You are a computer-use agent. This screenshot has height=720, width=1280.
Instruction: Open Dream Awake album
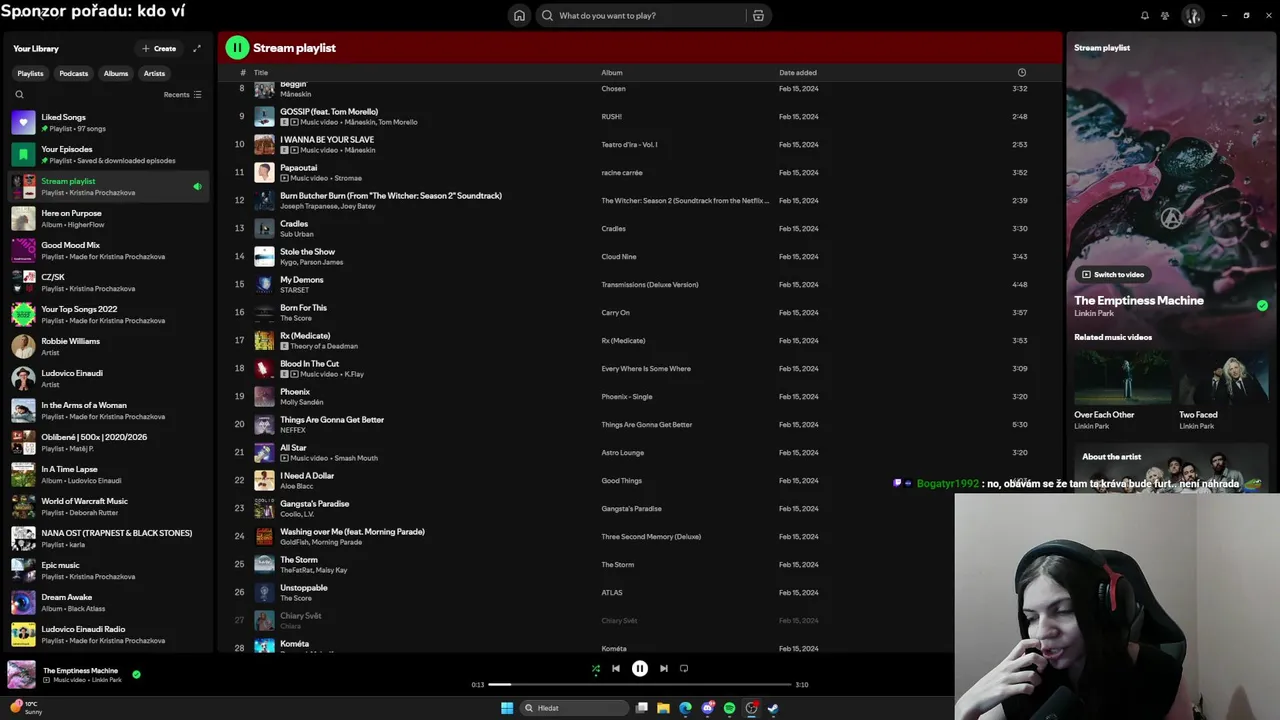(x=108, y=602)
